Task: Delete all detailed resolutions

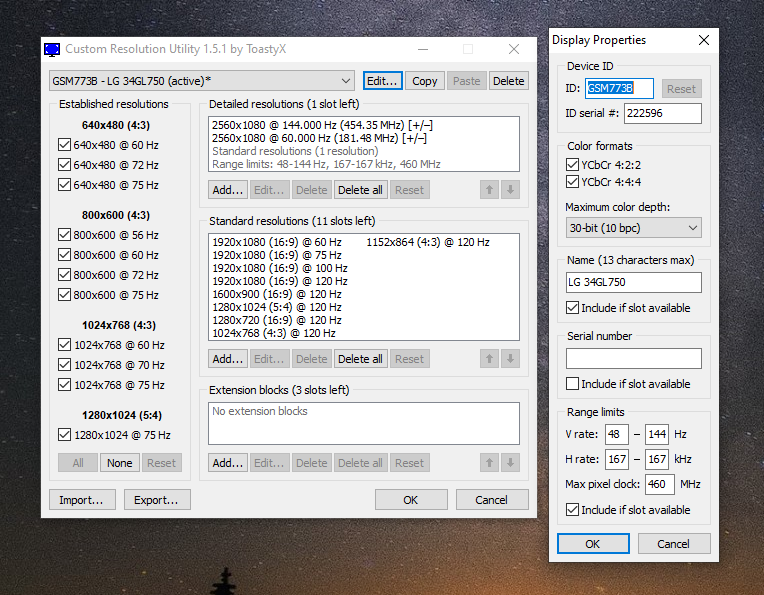Action: click(x=360, y=190)
